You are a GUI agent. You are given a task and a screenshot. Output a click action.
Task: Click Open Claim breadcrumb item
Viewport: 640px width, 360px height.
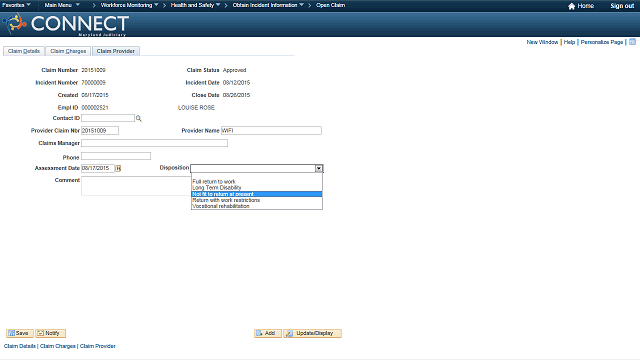pyautogui.click(x=331, y=5)
